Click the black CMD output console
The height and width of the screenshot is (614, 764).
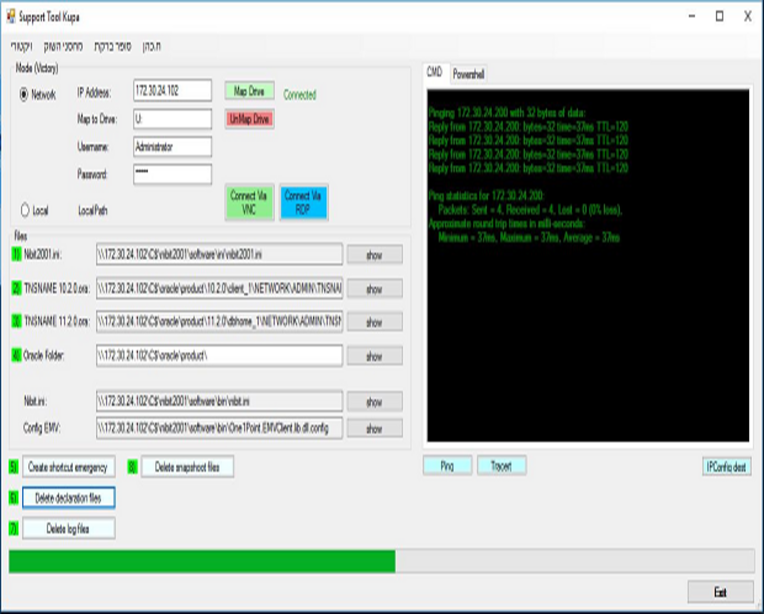pyautogui.click(x=588, y=266)
